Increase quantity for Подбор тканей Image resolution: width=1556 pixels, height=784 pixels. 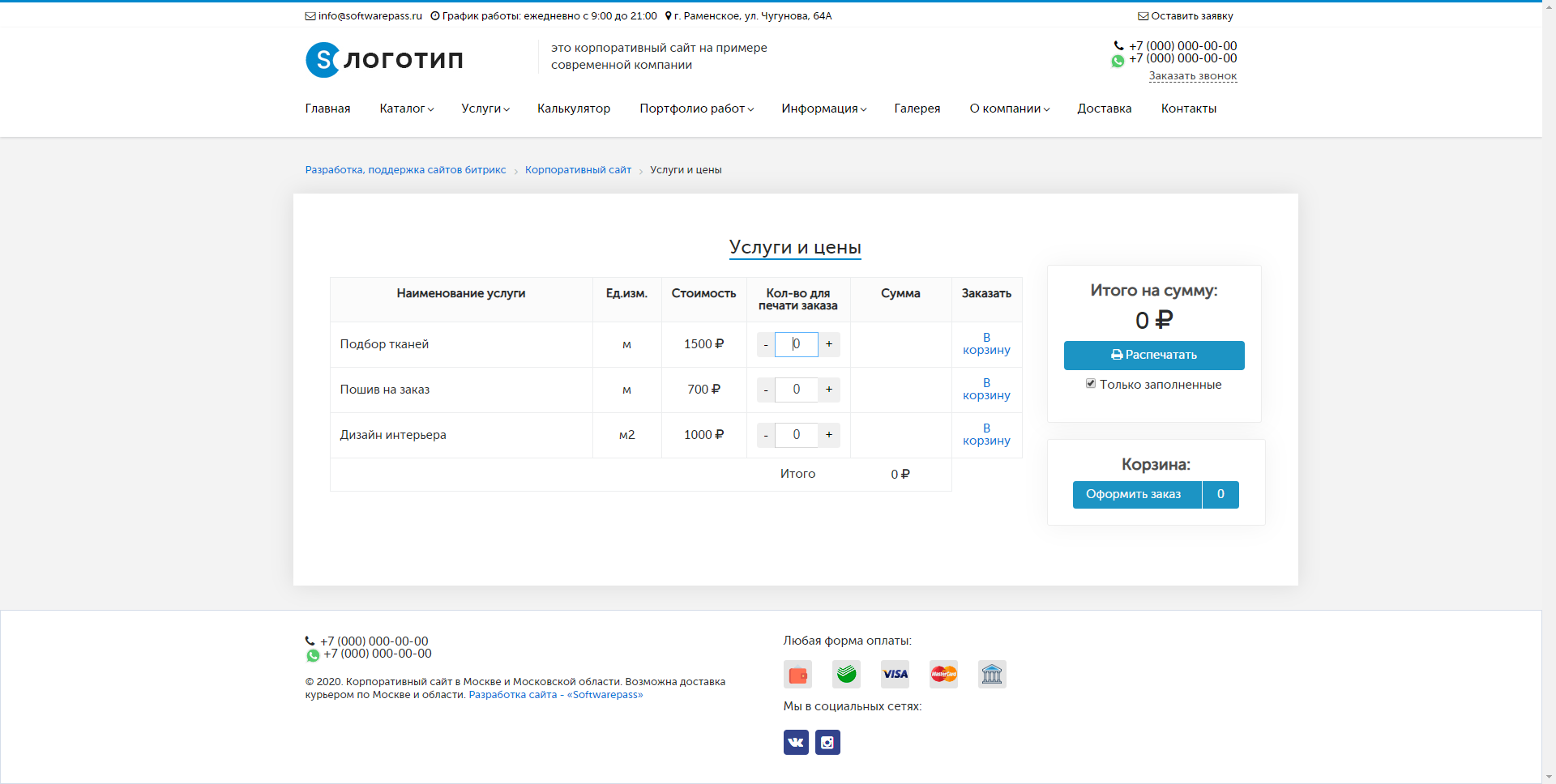pos(829,344)
